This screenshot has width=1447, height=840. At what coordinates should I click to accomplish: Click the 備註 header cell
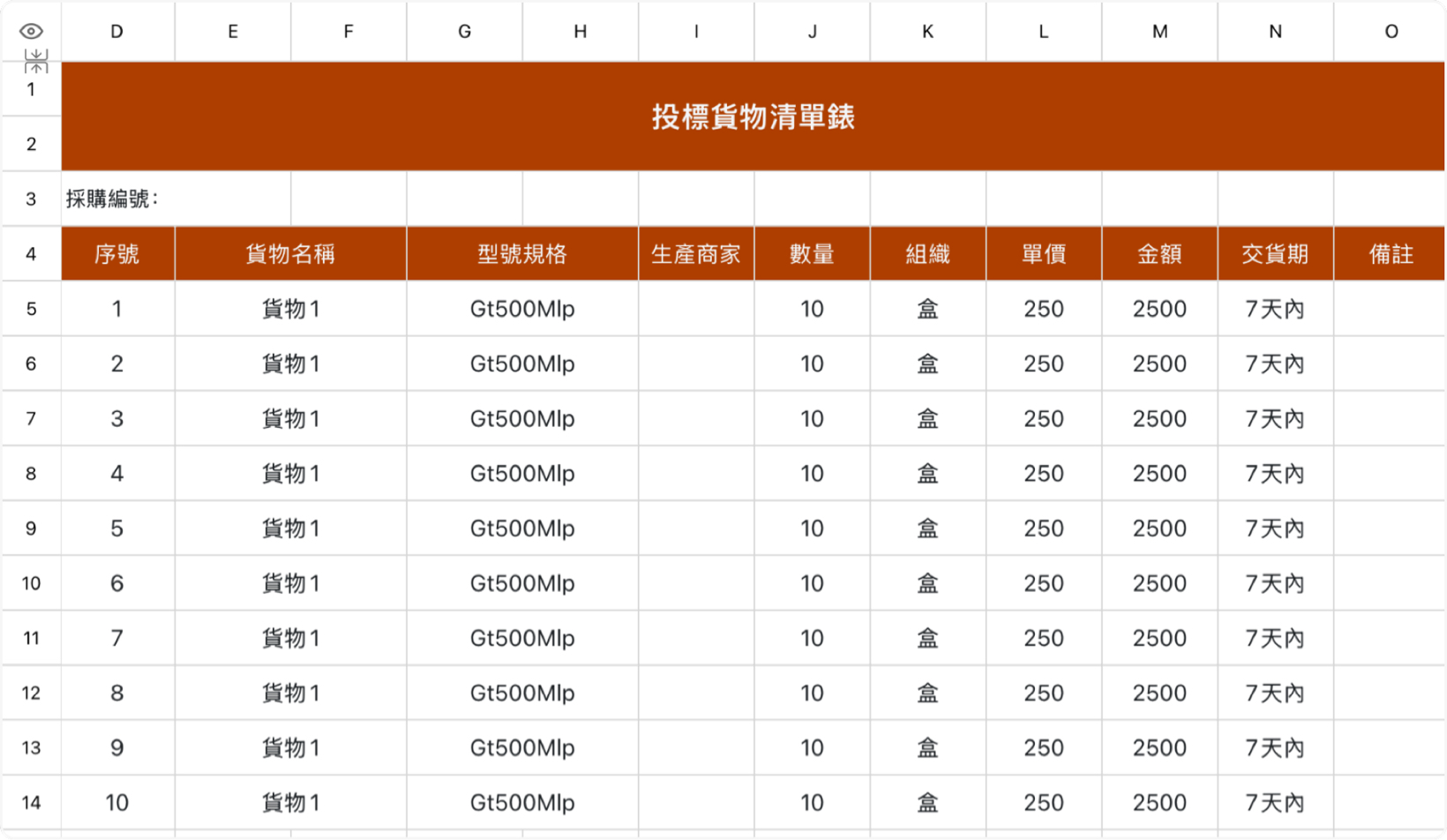[1391, 254]
